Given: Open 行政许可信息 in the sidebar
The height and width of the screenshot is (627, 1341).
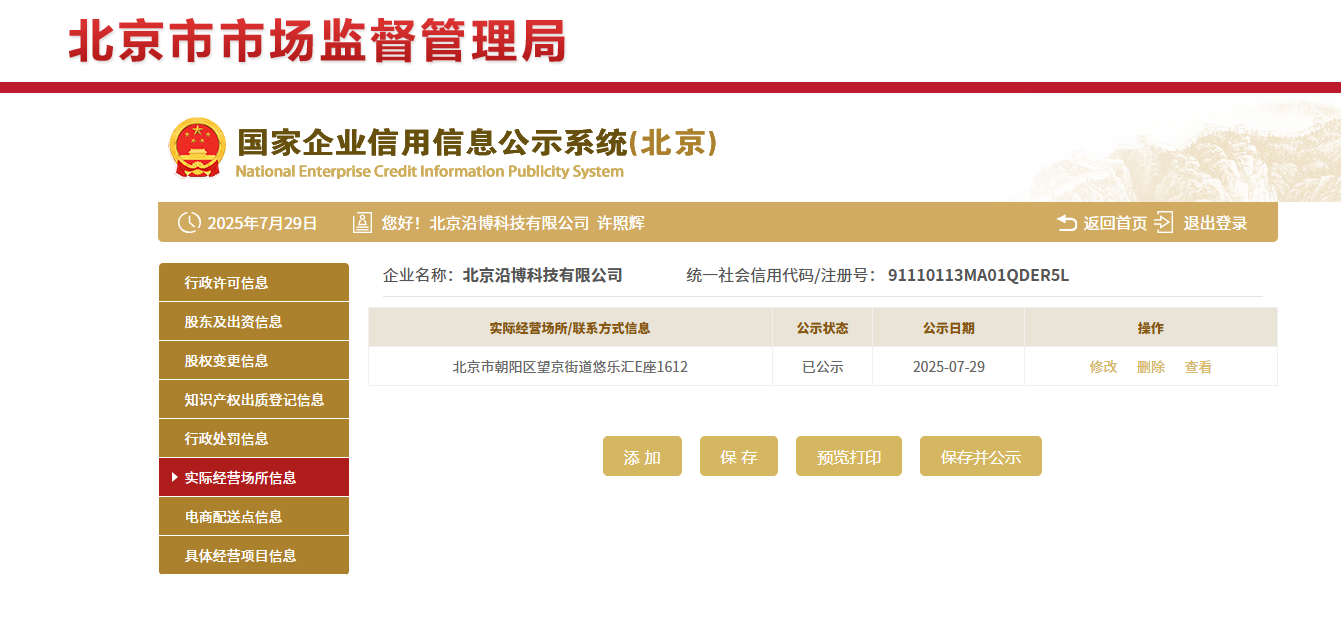Looking at the screenshot, I should tap(254, 282).
